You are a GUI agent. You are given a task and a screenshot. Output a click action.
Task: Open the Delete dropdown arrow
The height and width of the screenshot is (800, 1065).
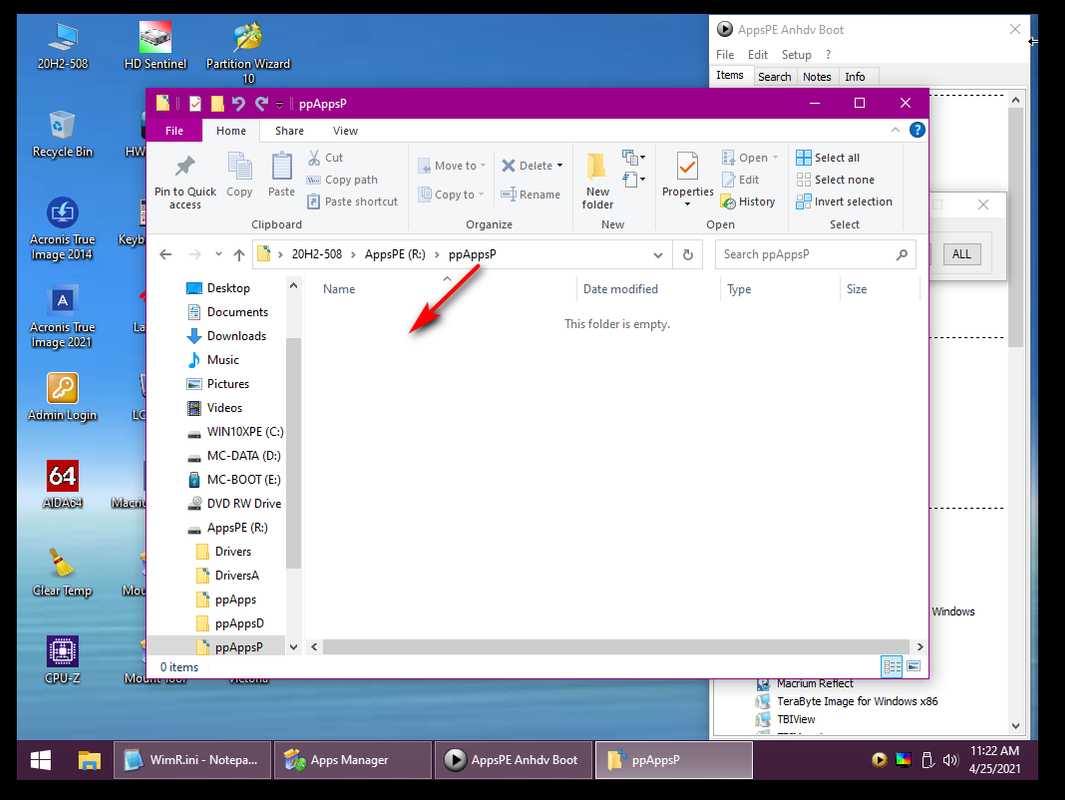560,166
